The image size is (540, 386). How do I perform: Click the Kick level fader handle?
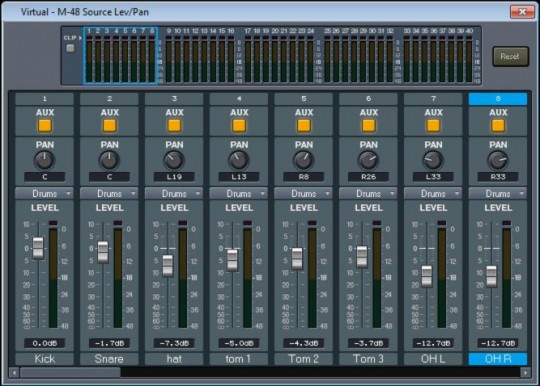(38, 248)
